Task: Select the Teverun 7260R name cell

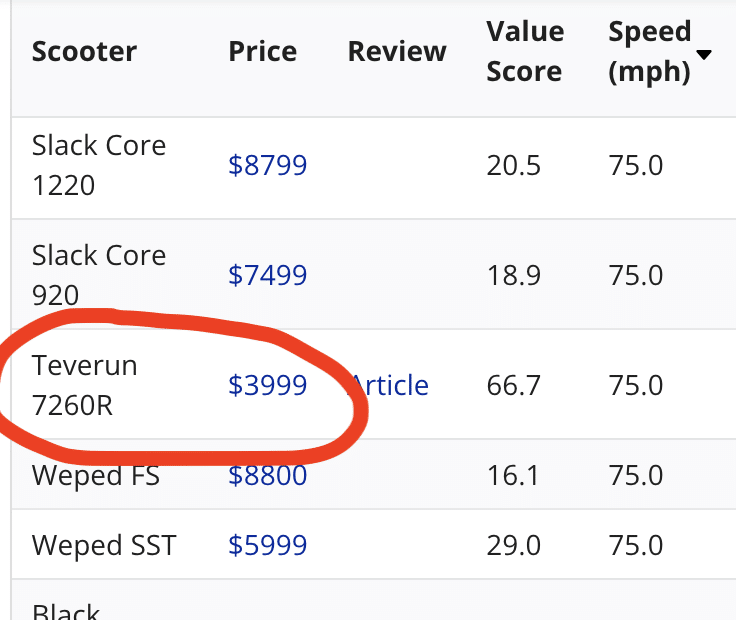Action: click(85, 385)
